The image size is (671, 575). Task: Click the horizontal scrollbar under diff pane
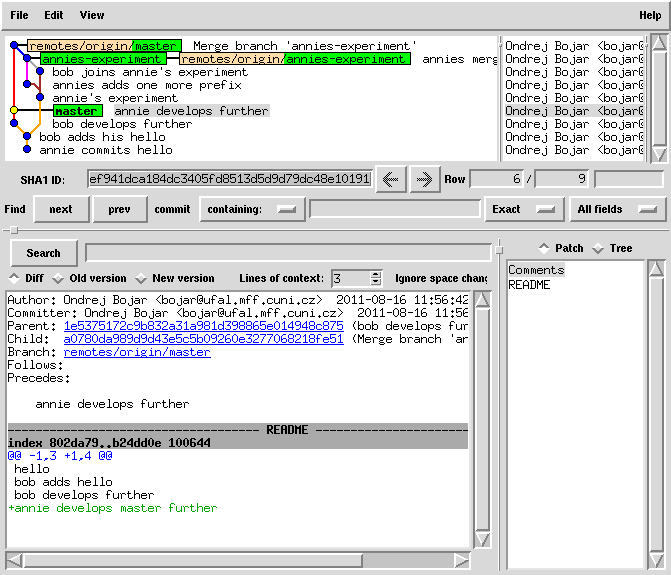[x=238, y=560]
